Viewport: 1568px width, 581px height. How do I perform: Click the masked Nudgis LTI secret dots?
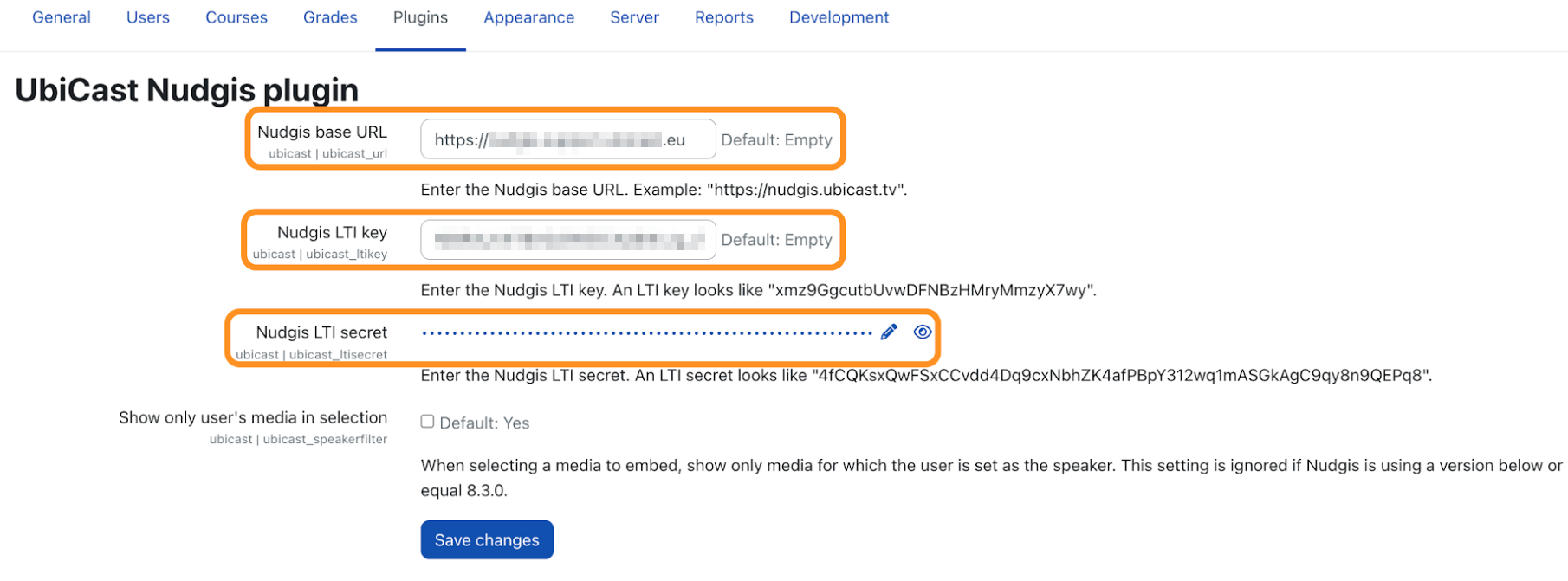point(646,332)
